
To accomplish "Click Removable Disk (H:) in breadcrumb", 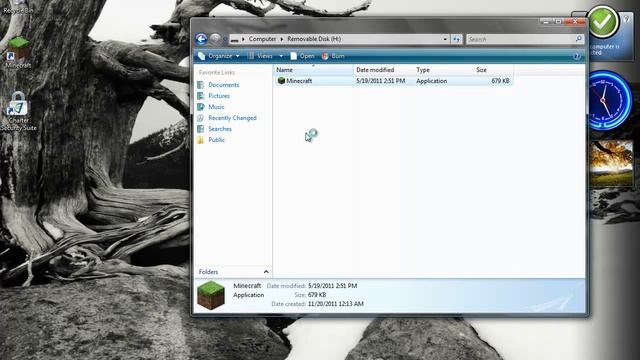I will pyautogui.click(x=314, y=39).
